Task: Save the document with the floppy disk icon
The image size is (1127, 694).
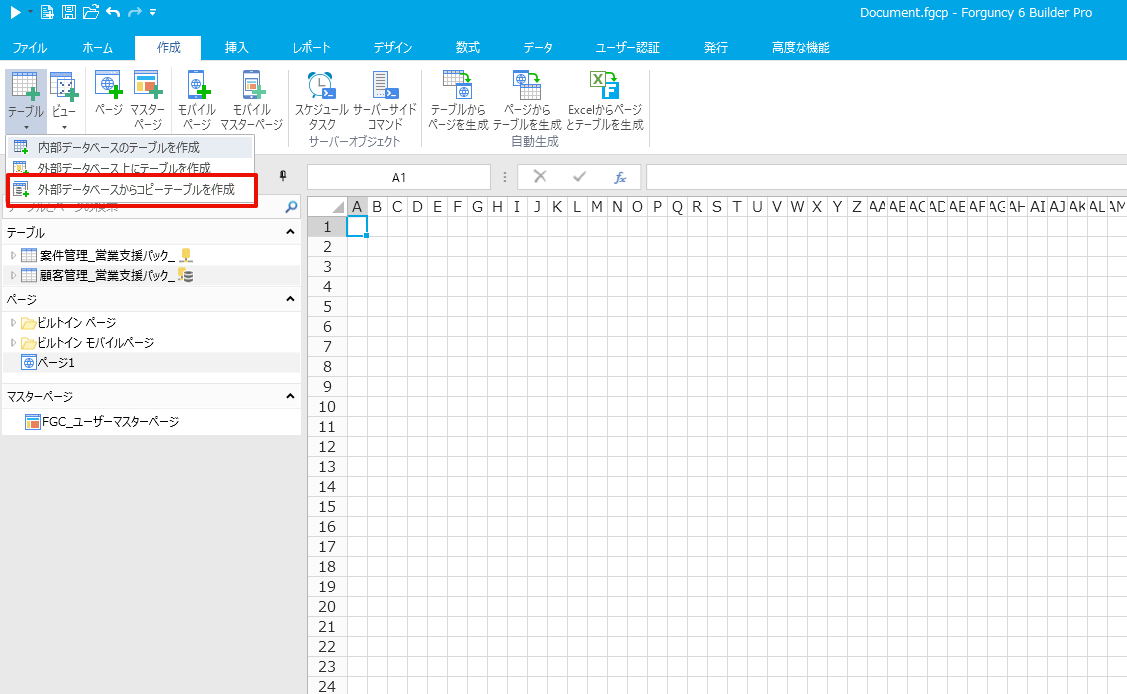Action: coord(69,12)
